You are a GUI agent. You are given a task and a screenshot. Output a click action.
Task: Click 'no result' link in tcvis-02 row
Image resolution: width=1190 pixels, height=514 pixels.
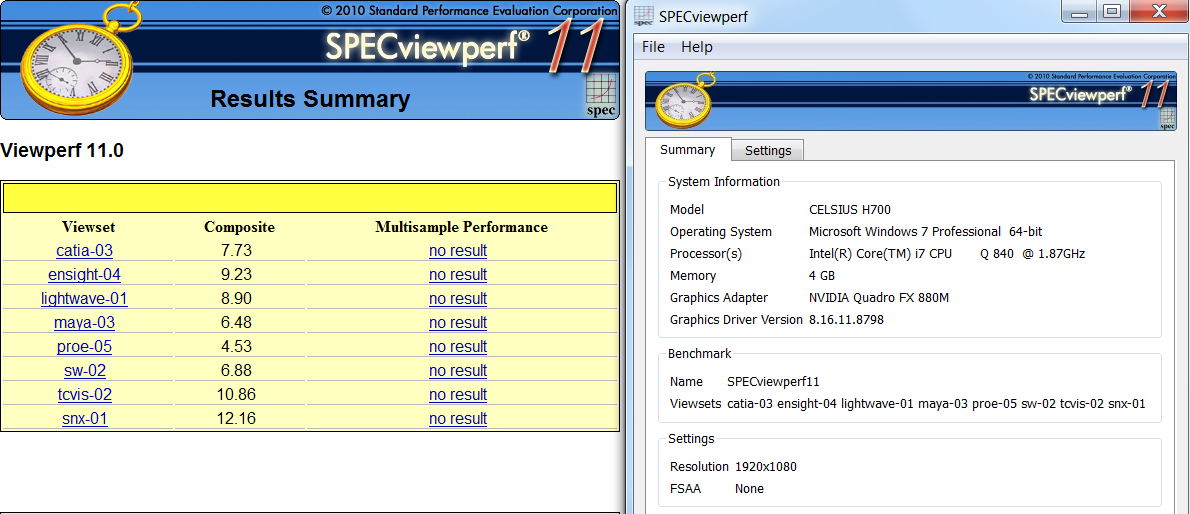pyautogui.click(x=458, y=395)
